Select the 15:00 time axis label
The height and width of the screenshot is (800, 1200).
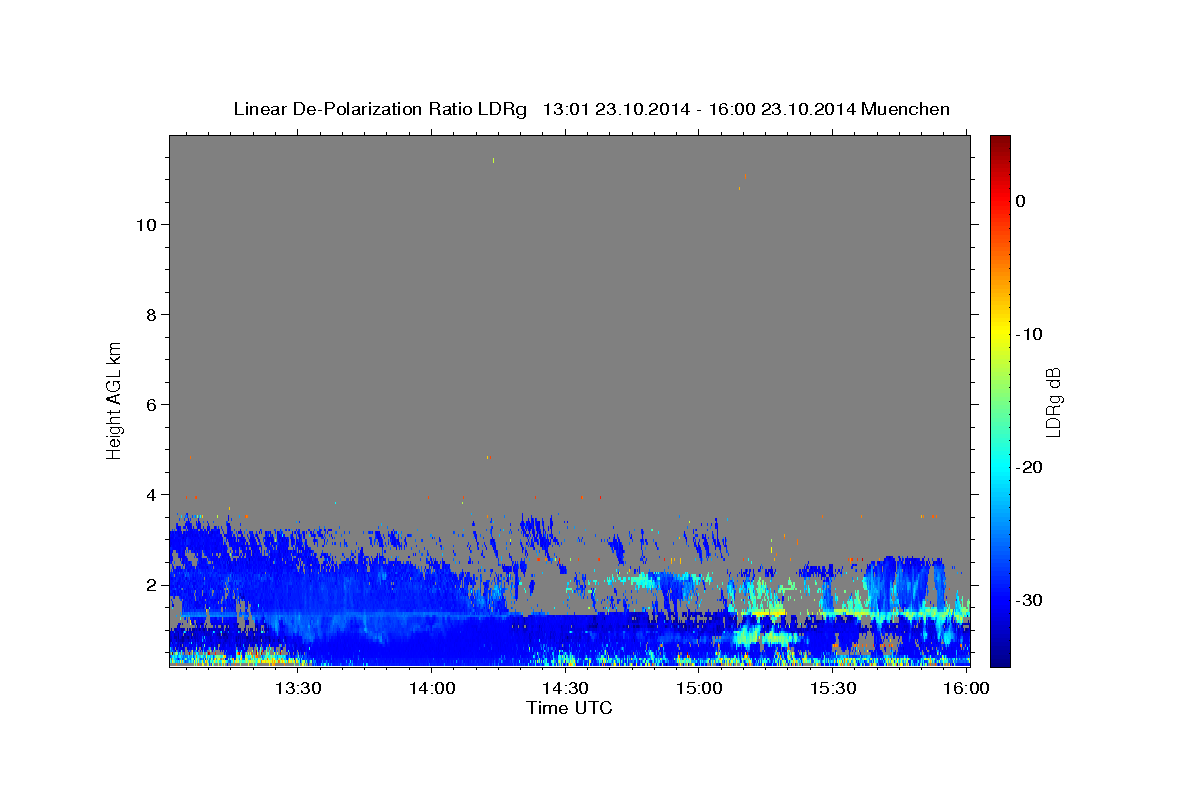point(699,688)
